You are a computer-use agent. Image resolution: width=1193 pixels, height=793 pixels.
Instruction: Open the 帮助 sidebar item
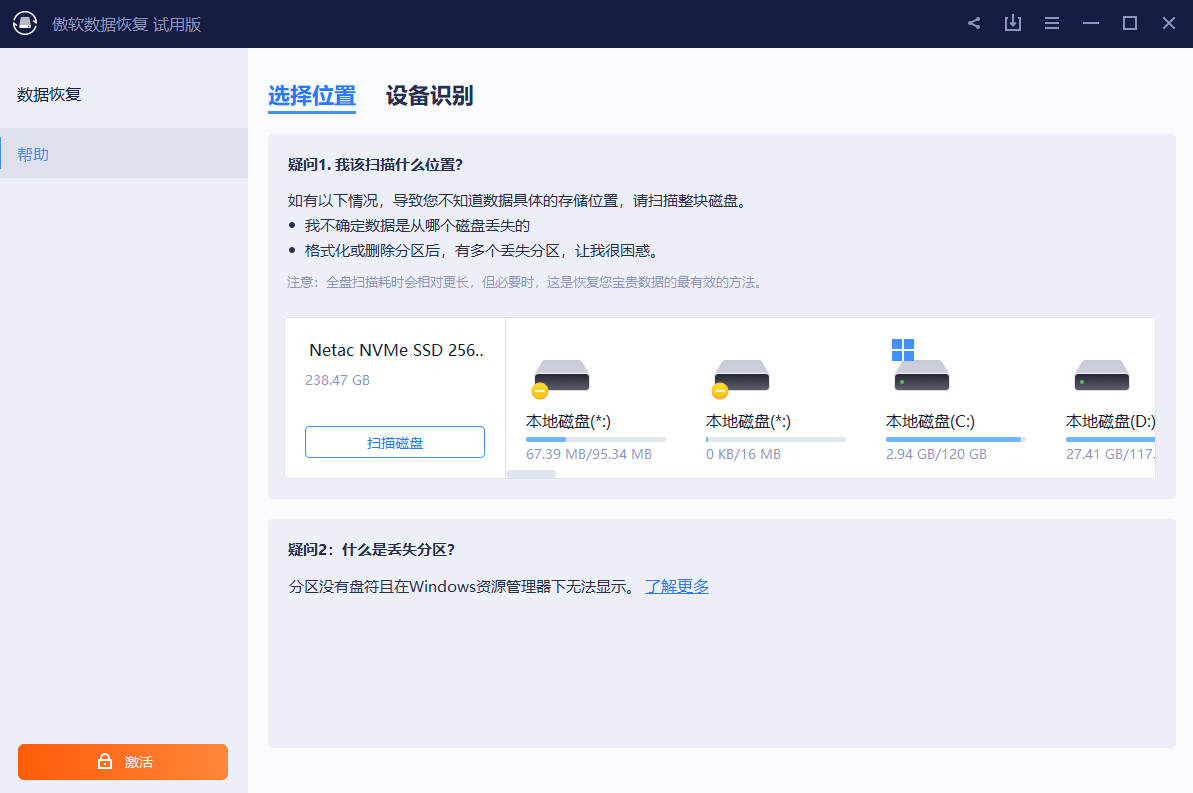tap(124, 154)
